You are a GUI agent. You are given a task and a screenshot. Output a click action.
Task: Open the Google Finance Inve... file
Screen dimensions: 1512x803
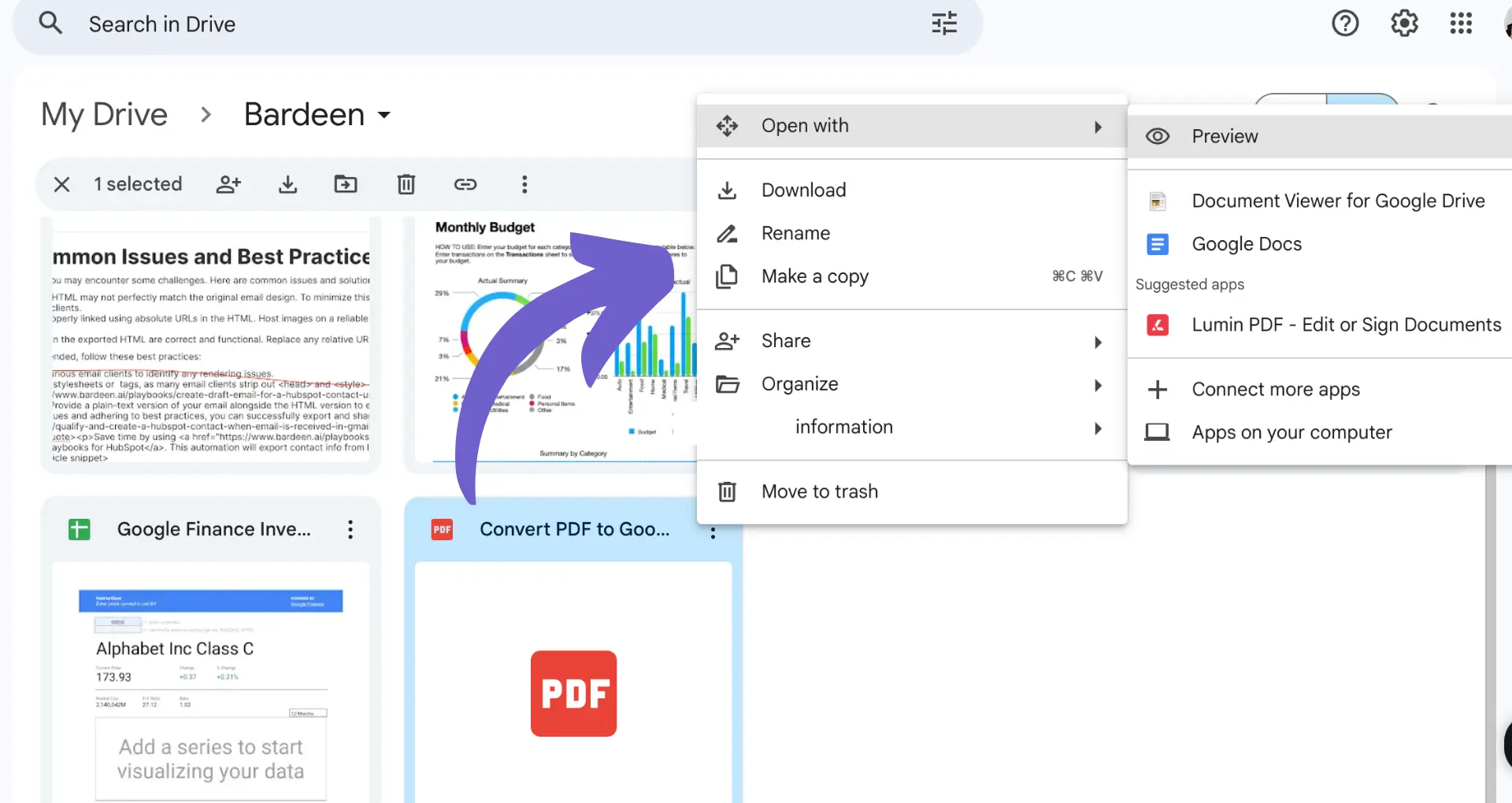pyautogui.click(x=214, y=529)
